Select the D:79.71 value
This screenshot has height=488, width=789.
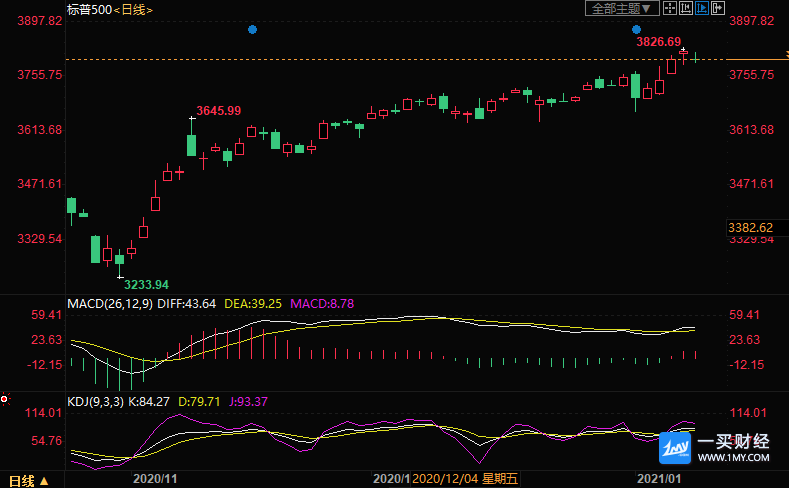[x=199, y=401]
